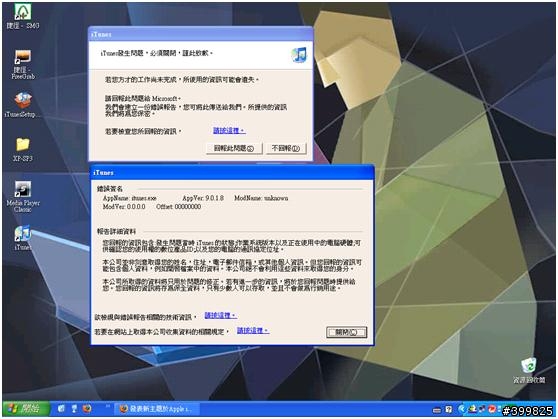Open the FreeGrab desktop shortcut
558x419 pixels.
pyautogui.click(x=23, y=64)
